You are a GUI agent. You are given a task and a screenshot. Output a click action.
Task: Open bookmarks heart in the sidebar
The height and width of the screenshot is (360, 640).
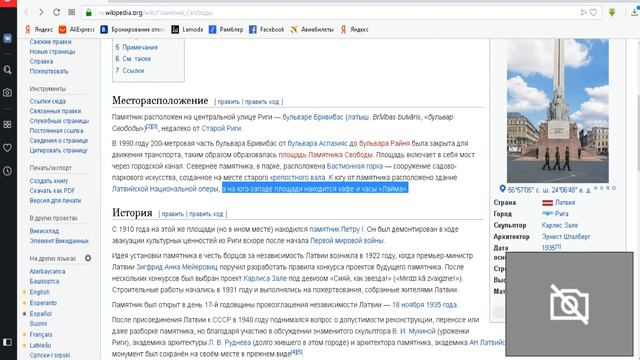coord(7,147)
